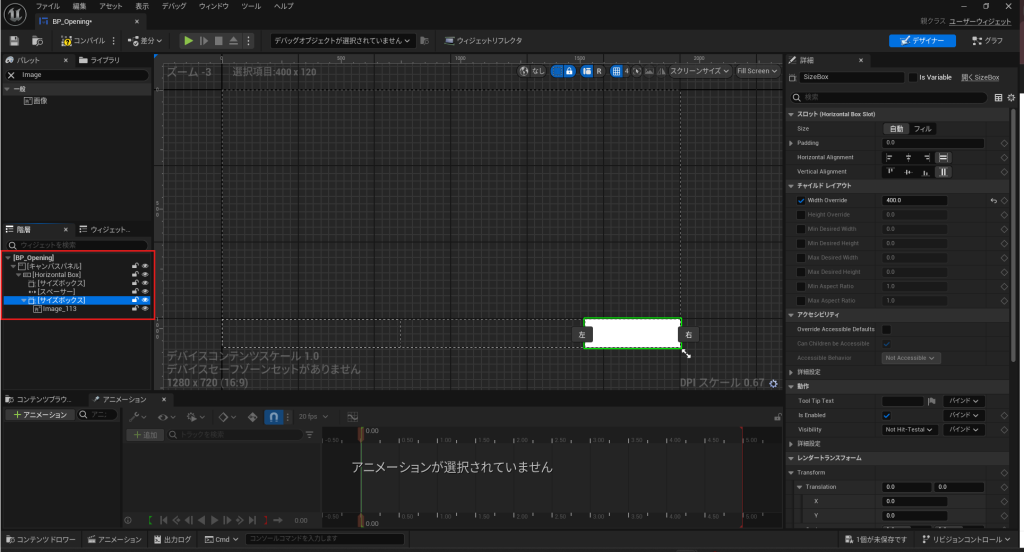Click the lock icon in the viewport toolbar
The width and height of the screenshot is (1024, 552).
(x=569, y=71)
